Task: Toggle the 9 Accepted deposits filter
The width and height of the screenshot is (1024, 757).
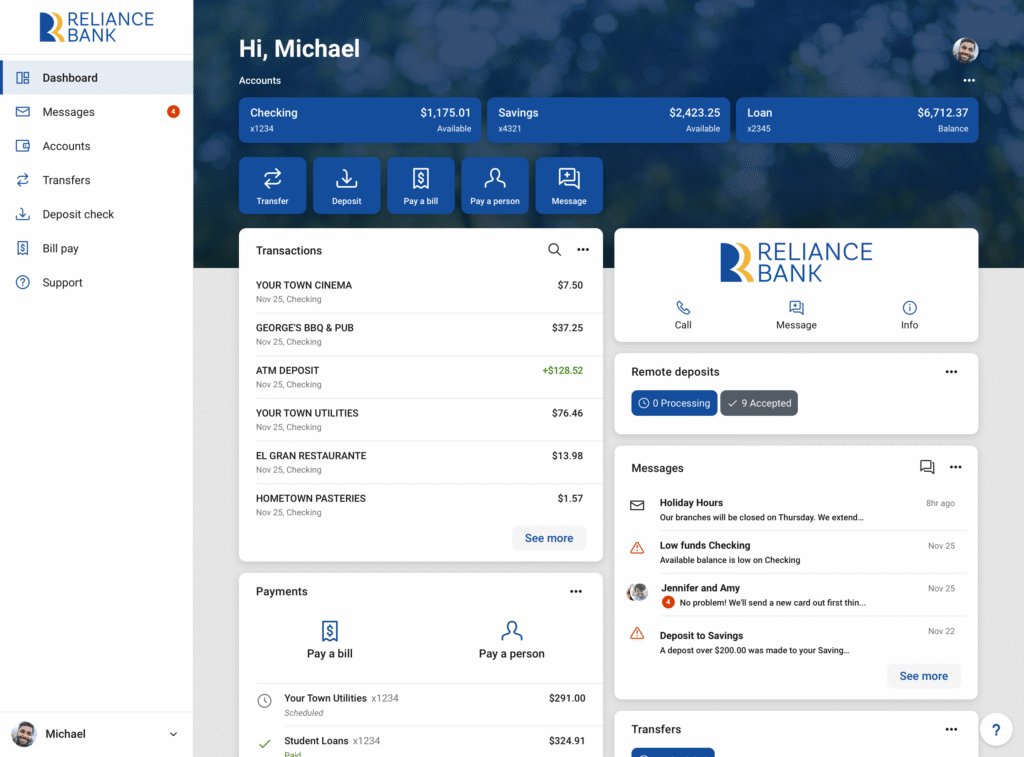Action: pos(759,403)
